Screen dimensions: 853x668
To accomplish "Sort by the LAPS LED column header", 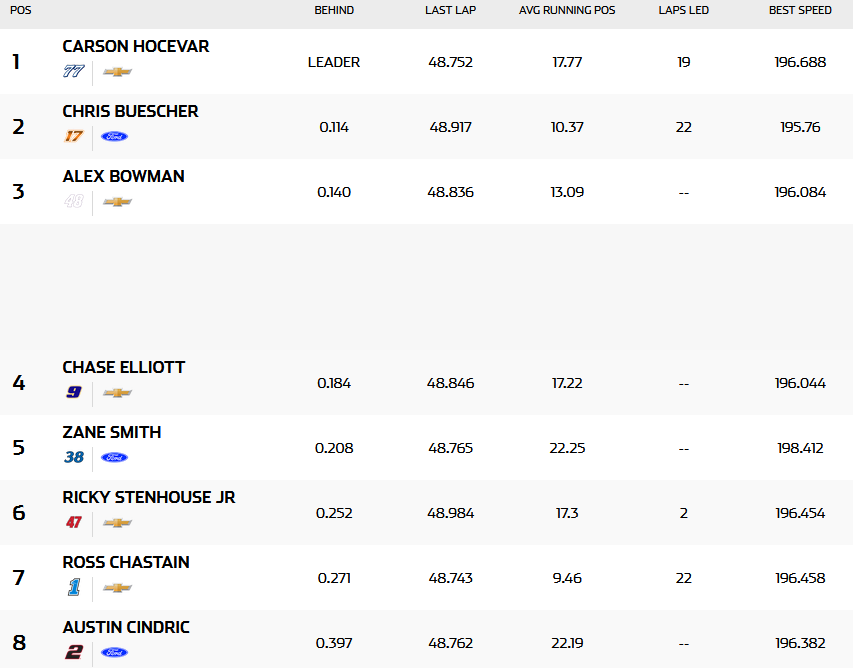I will click(683, 11).
